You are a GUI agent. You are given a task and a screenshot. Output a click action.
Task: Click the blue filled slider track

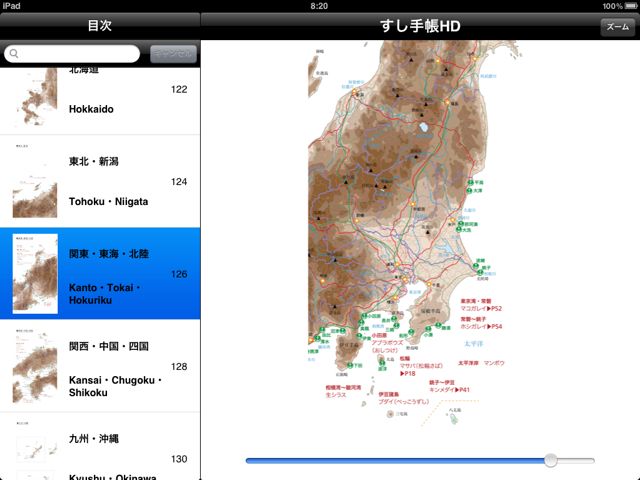[395, 461]
